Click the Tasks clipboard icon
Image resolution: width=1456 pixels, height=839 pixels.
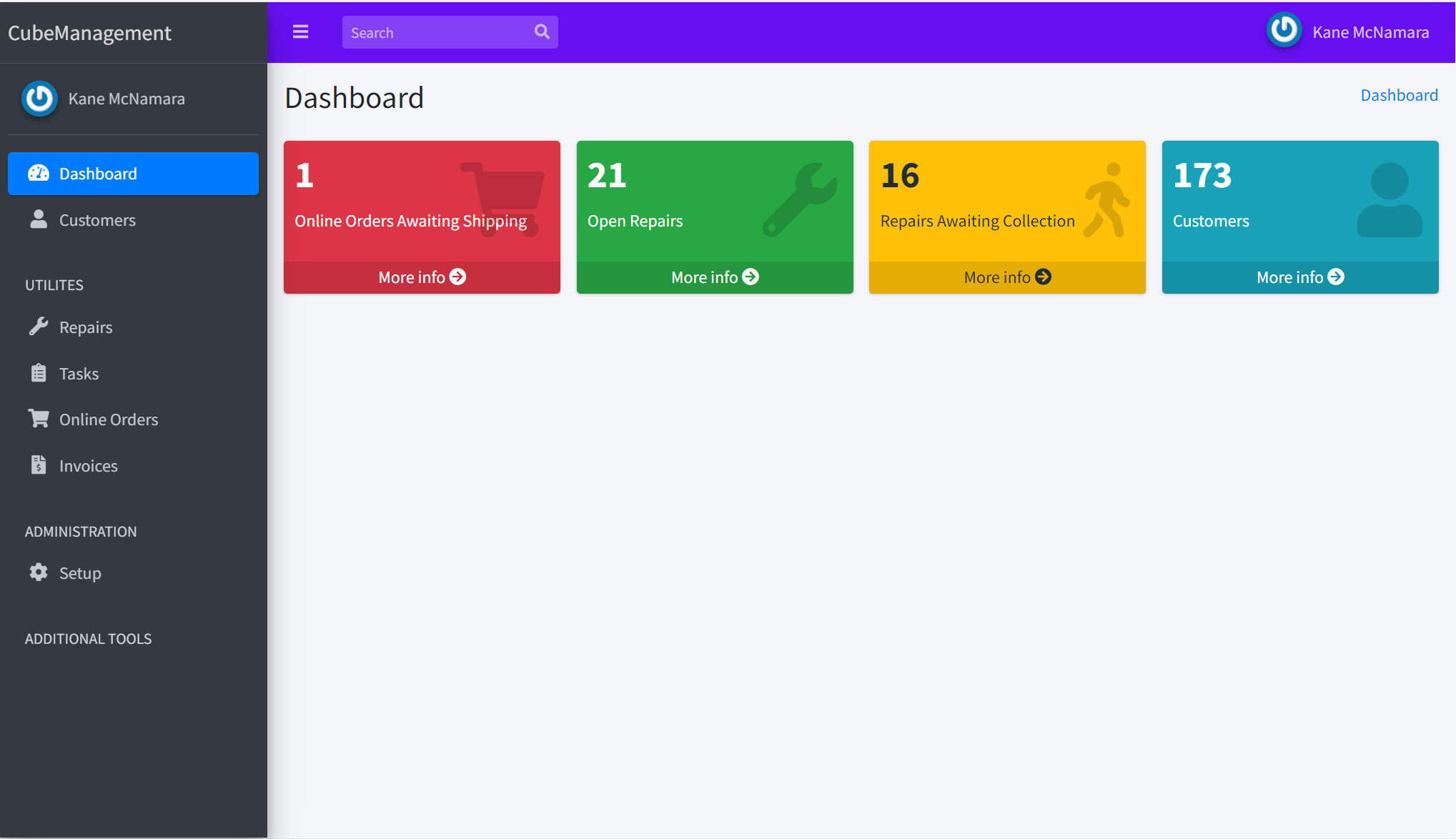pyautogui.click(x=39, y=373)
